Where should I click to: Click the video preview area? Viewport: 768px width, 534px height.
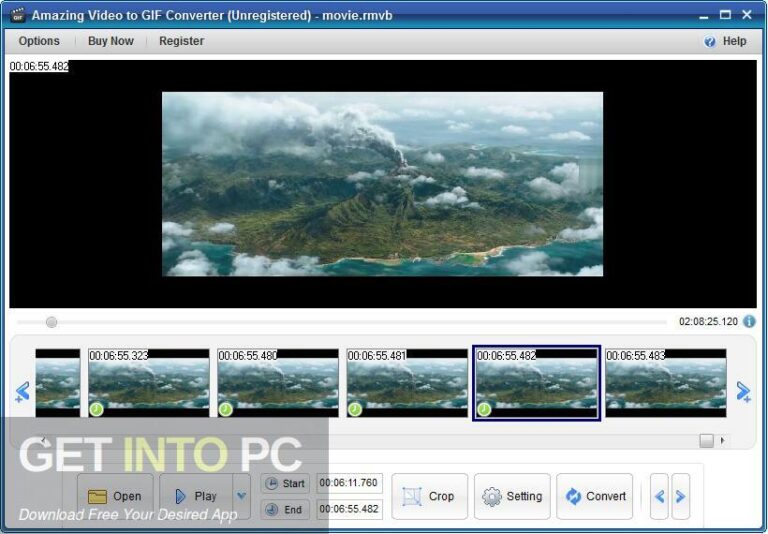(383, 184)
